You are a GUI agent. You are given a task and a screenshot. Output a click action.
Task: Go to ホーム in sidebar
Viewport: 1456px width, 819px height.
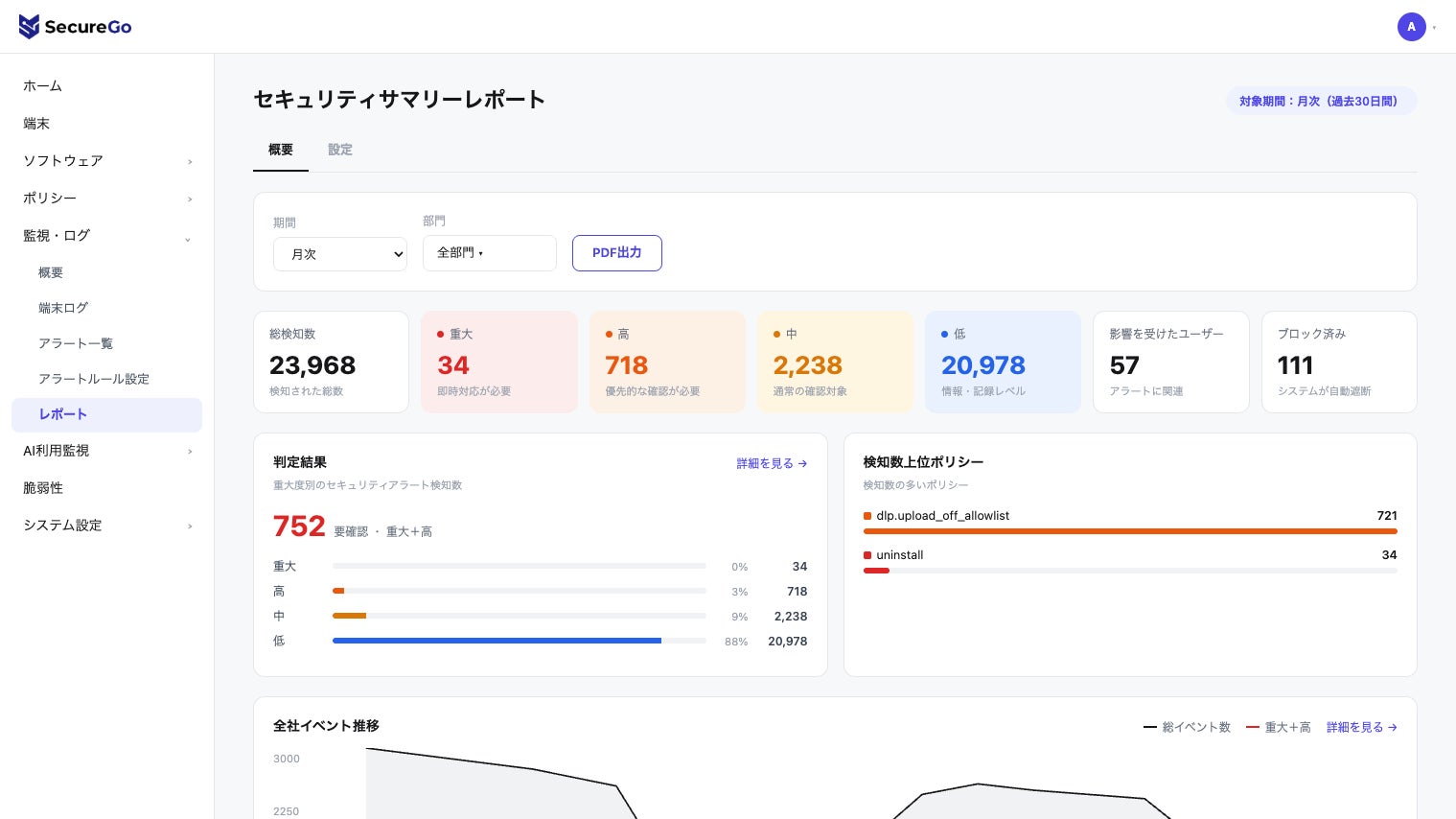(106, 86)
